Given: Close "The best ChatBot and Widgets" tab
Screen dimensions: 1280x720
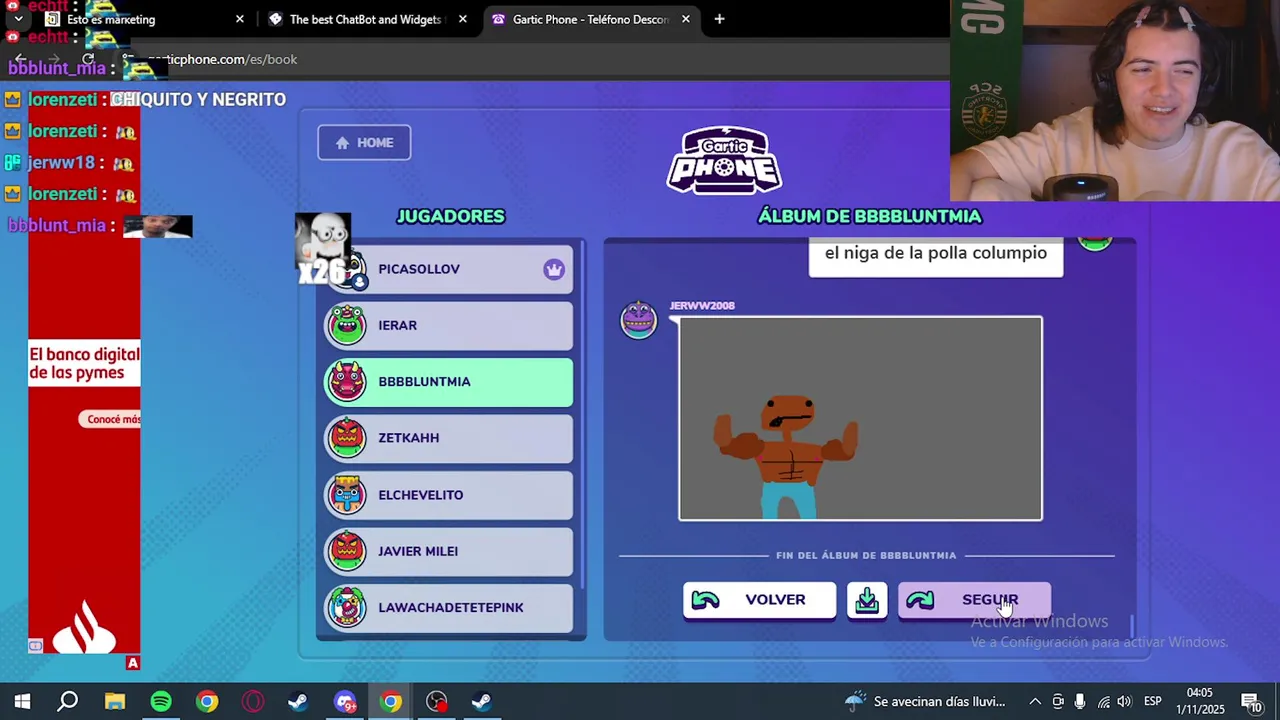Looking at the screenshot, I should 462,19.
